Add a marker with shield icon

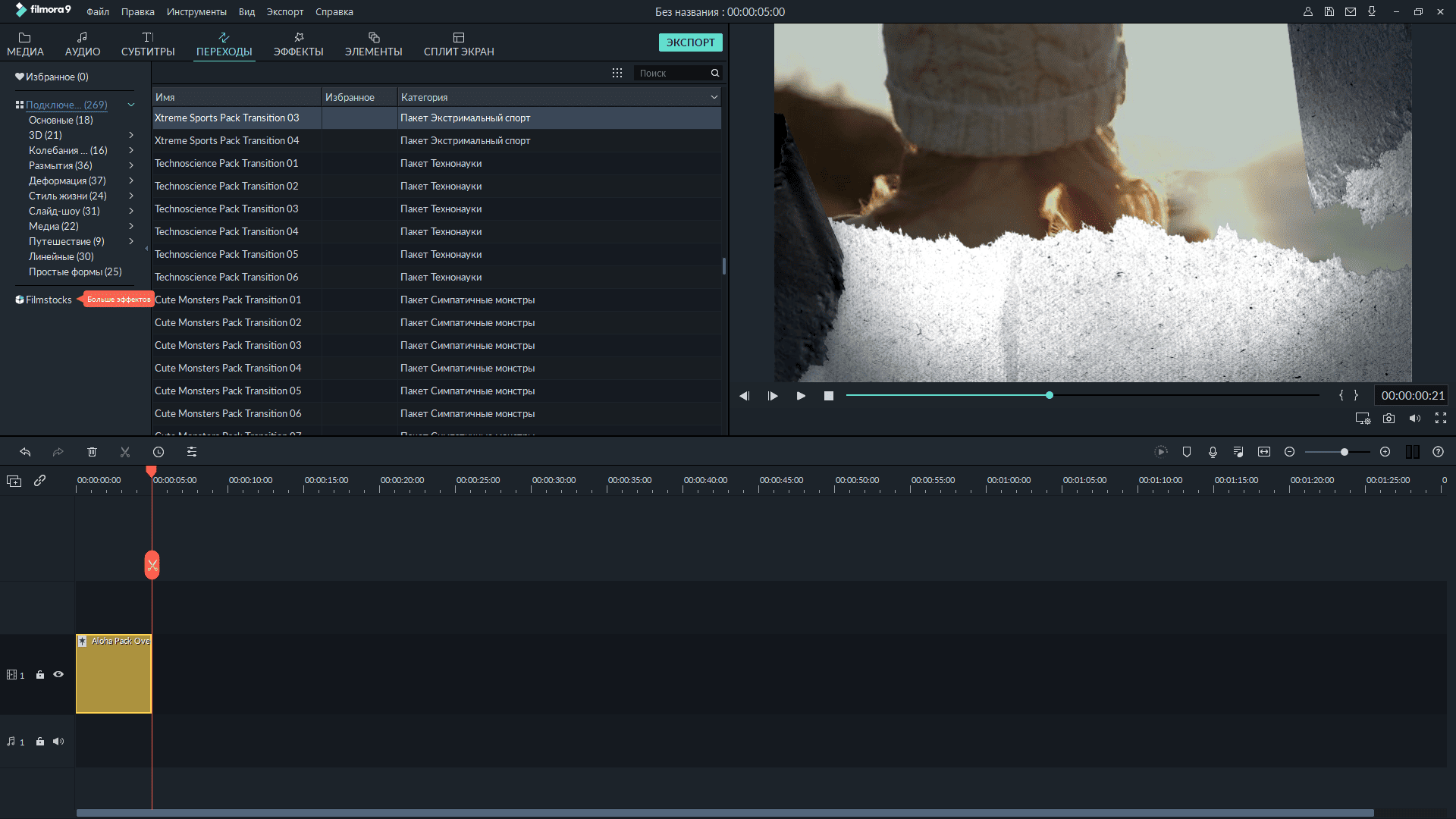pos(1187,452)
